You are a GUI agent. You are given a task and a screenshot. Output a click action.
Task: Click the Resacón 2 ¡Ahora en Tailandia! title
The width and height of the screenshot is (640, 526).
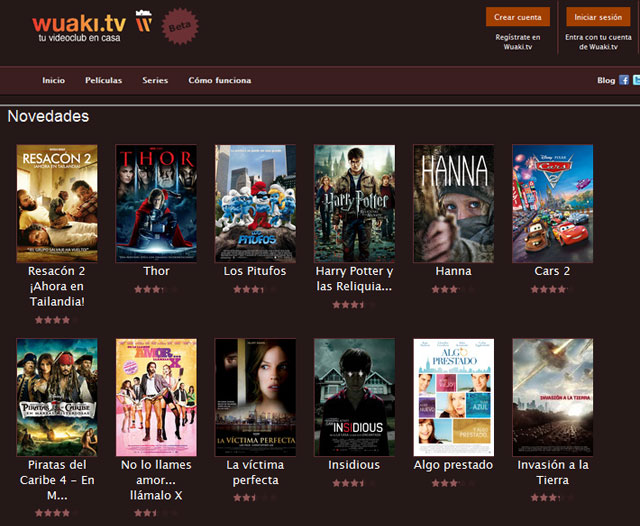click(57, 286)
